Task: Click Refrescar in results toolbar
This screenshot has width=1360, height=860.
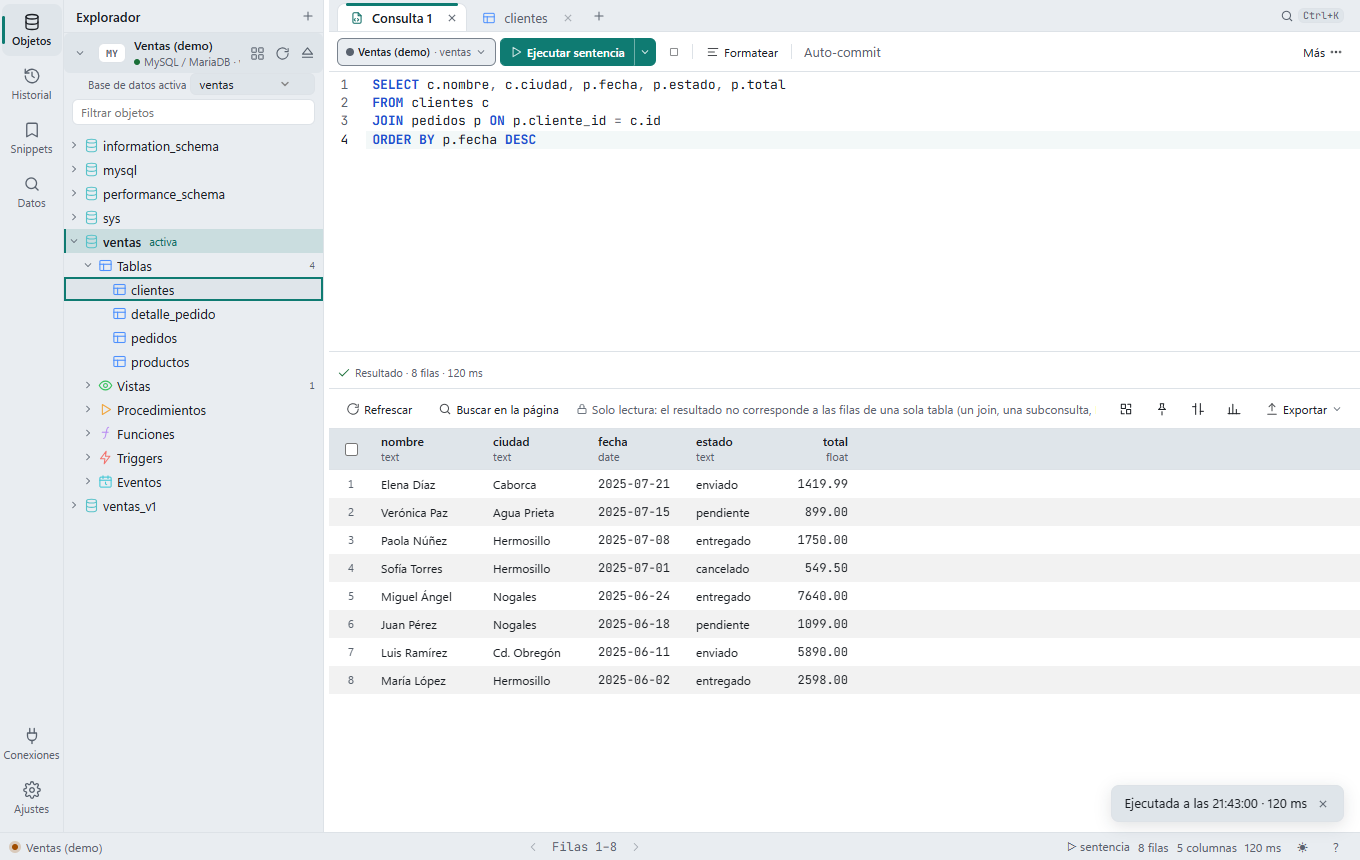Action: (379, 409)
